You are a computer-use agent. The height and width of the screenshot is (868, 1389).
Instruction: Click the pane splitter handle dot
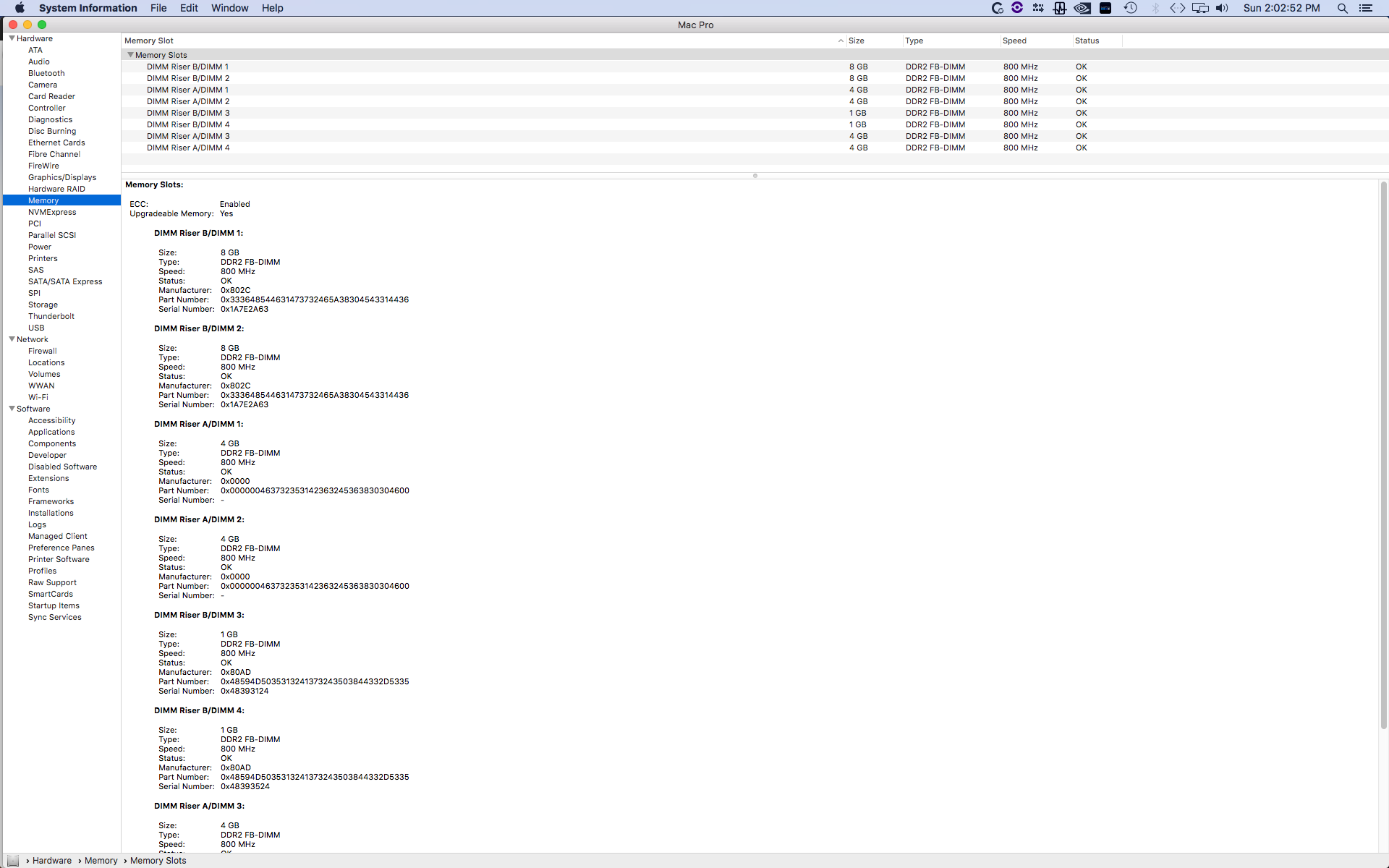755,176
